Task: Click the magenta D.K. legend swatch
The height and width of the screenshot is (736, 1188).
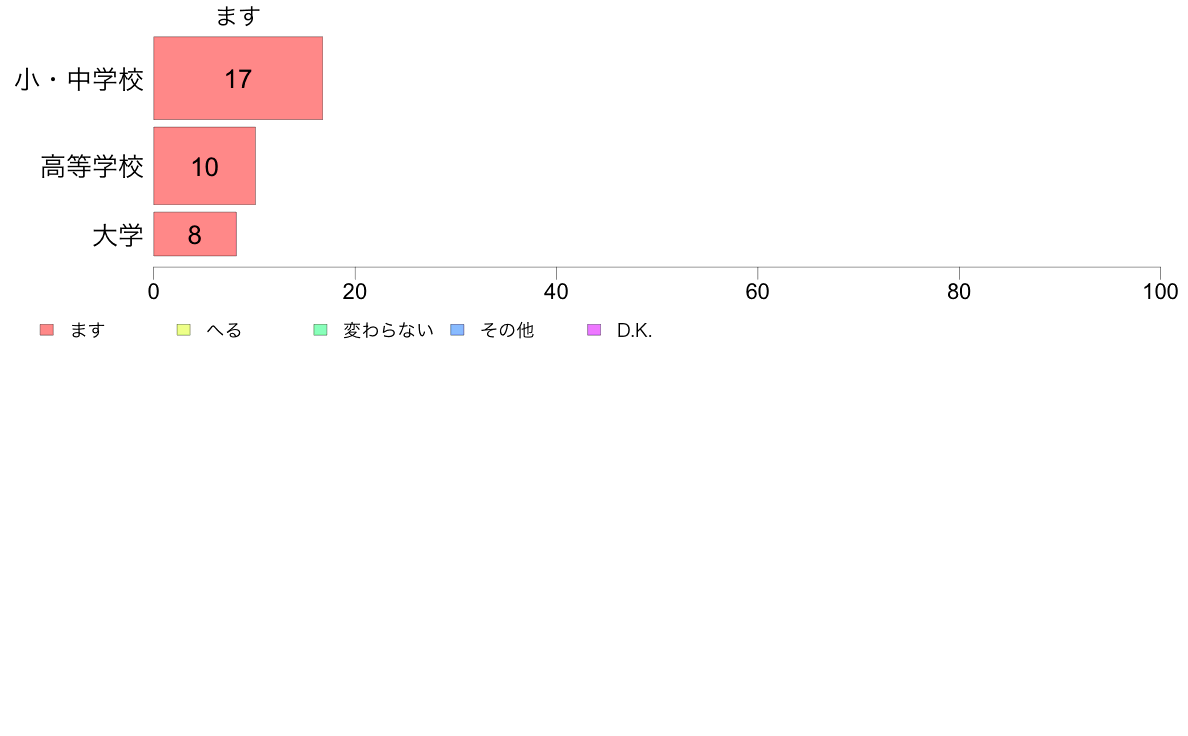Action: (594, 330)
